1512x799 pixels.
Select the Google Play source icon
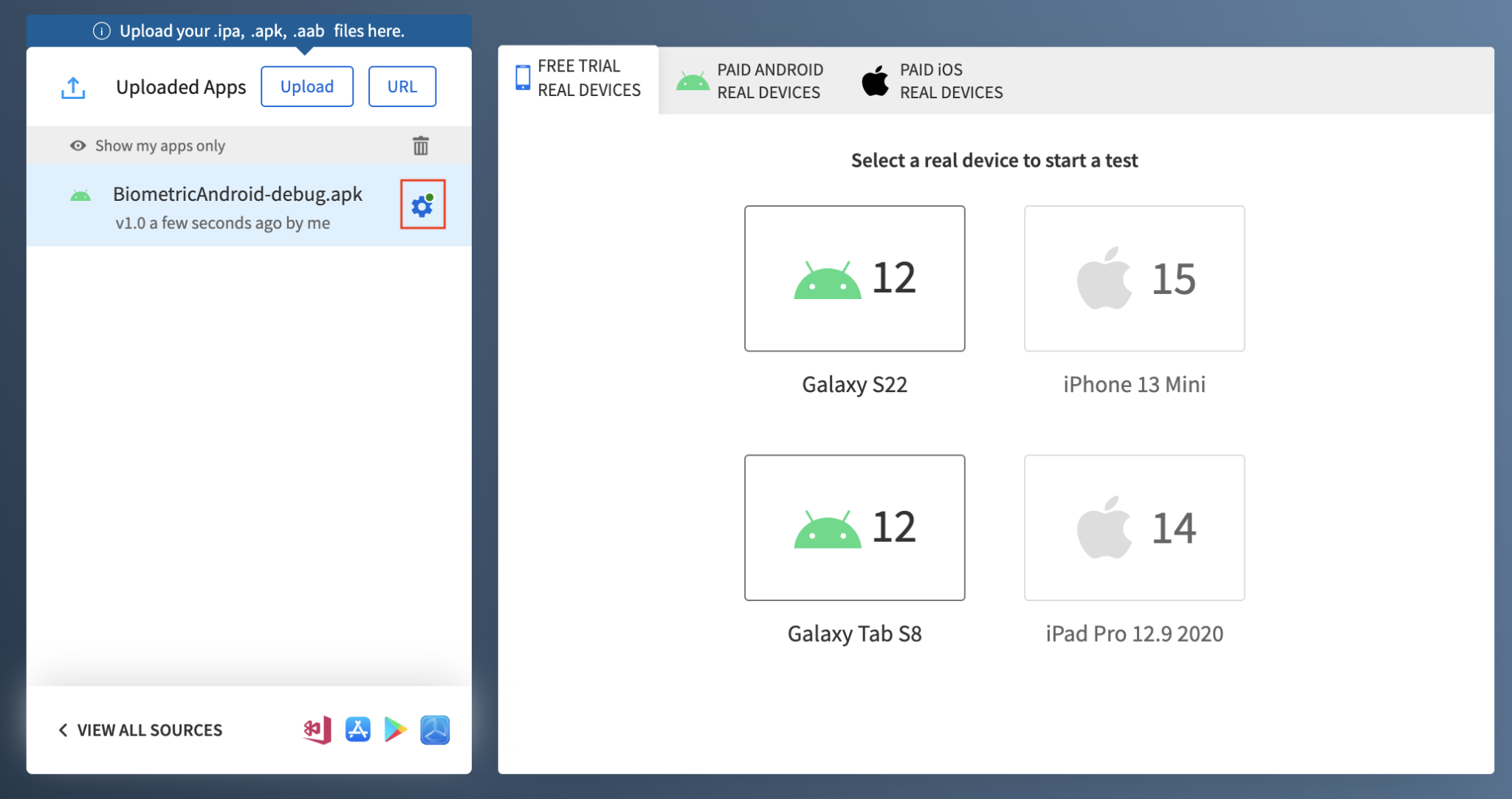pos(396,730)
